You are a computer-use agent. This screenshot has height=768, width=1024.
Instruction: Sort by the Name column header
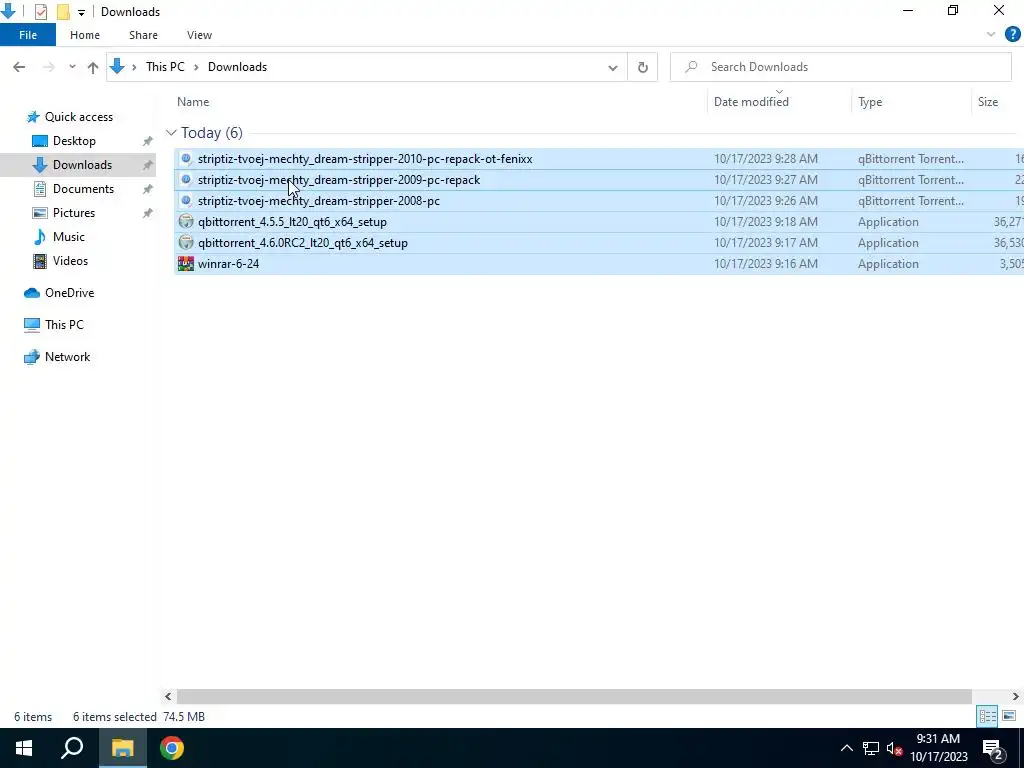[x=193, y=102]
